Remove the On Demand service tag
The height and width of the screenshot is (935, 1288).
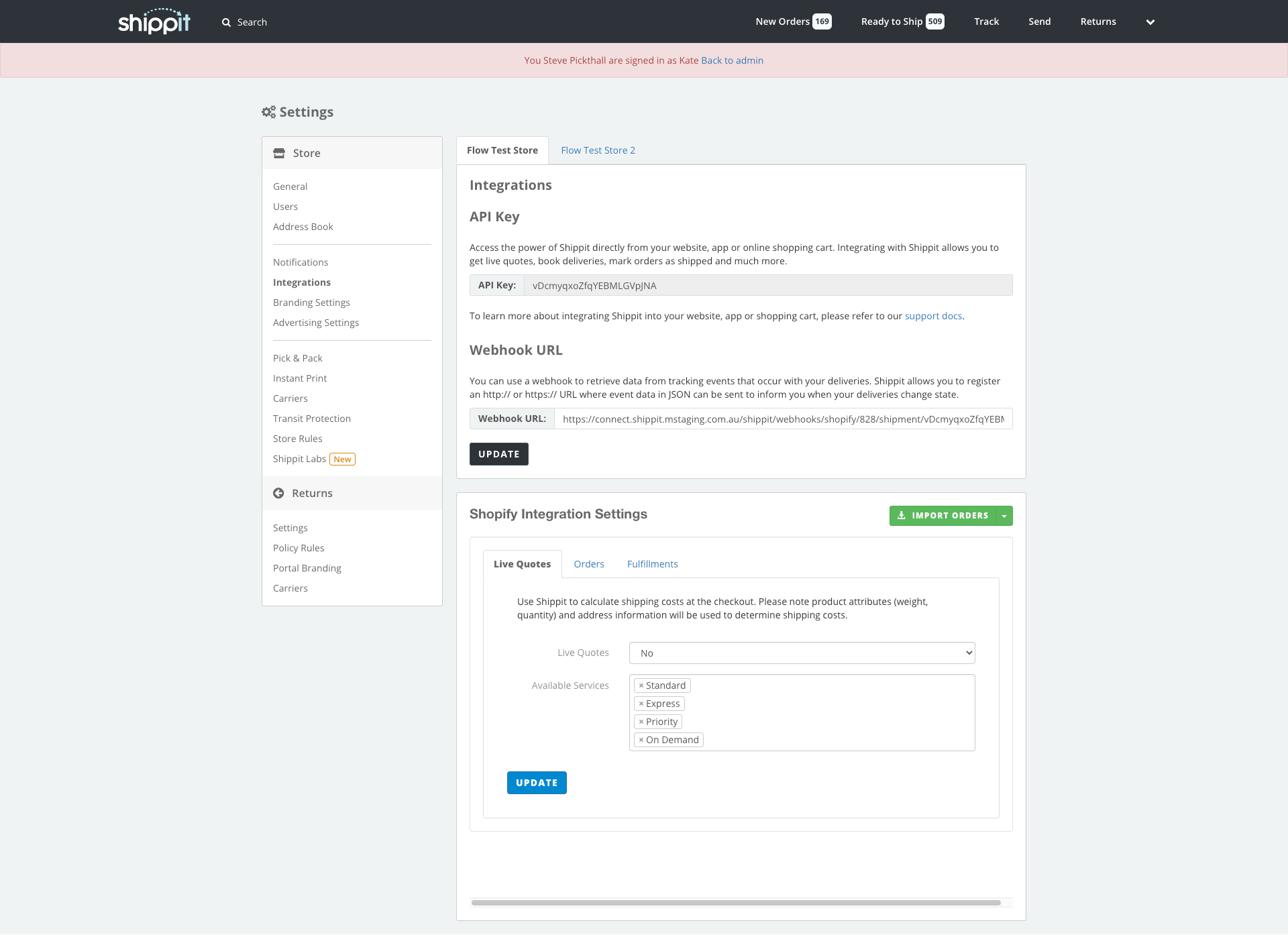coord(641,740)
